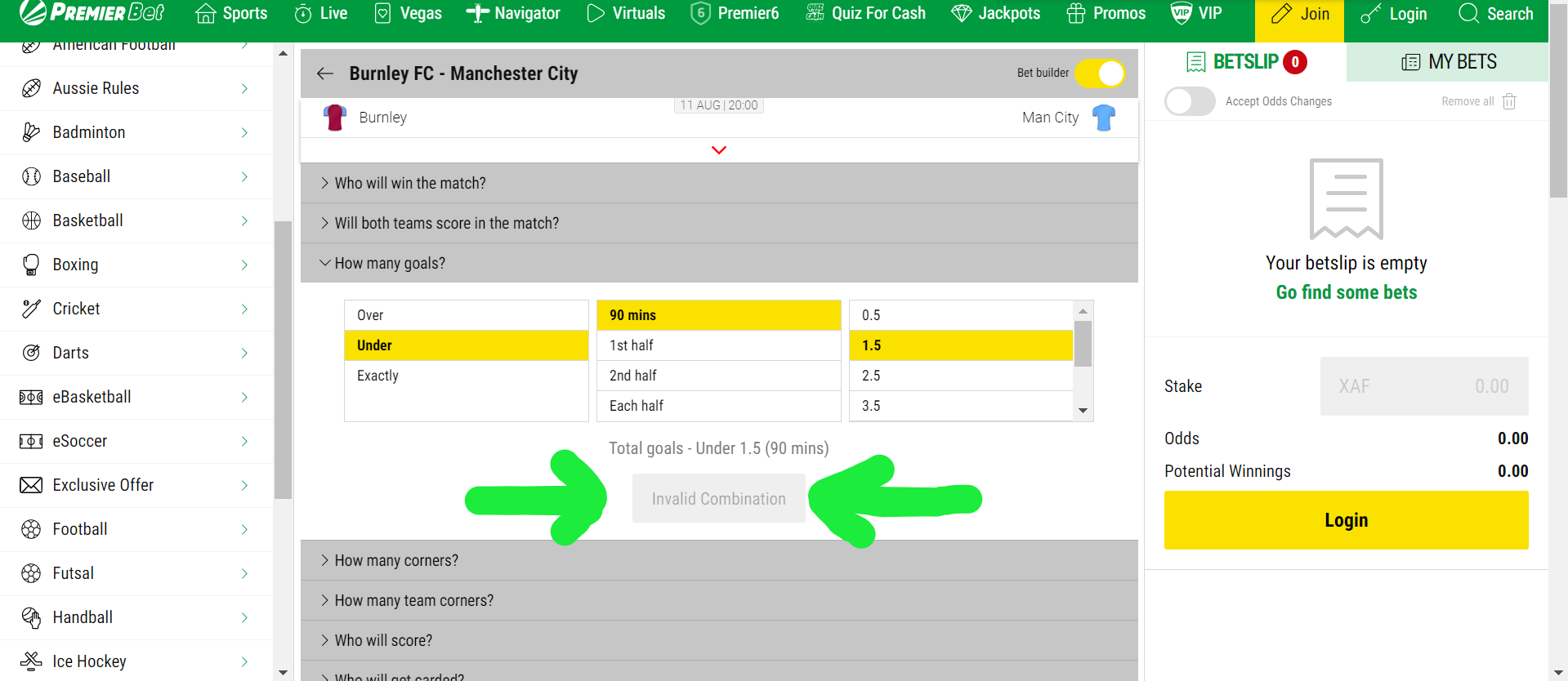
Task: Turn off the Bet builder switch
Action: click(1100, 73)
